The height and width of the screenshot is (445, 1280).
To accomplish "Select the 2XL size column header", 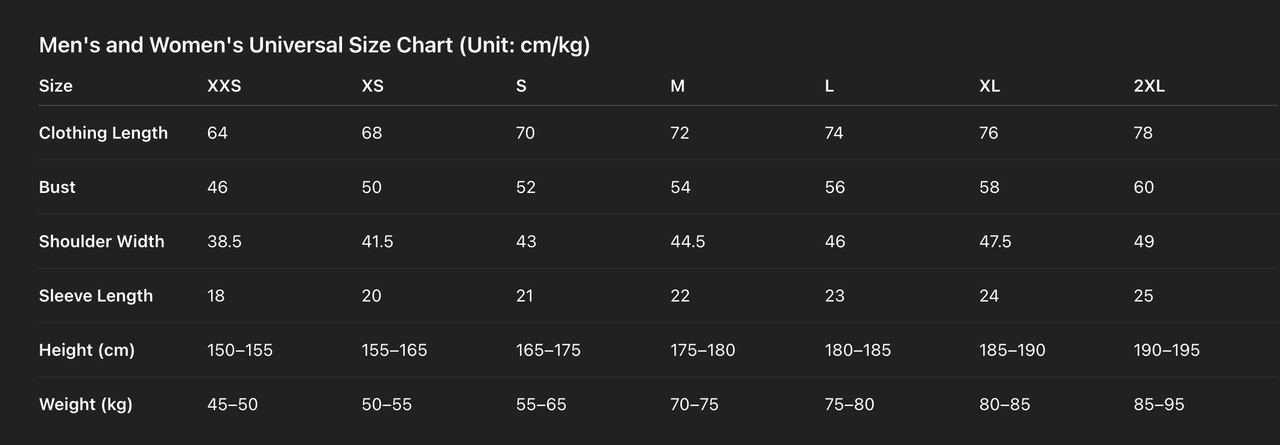I will point(1149,86).
